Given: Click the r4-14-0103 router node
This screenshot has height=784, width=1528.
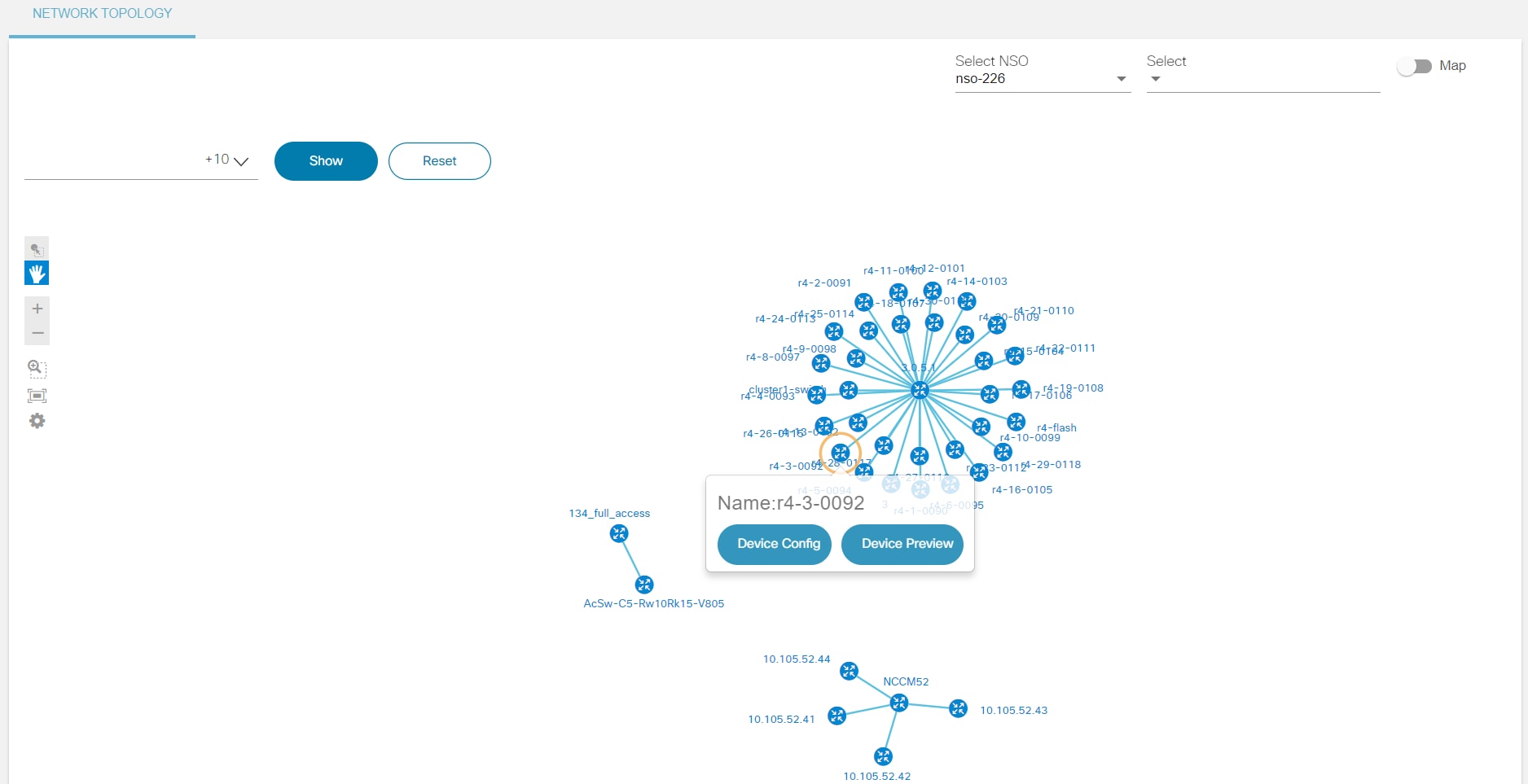Looking at the screenshot, I should [x=967, y=301].
